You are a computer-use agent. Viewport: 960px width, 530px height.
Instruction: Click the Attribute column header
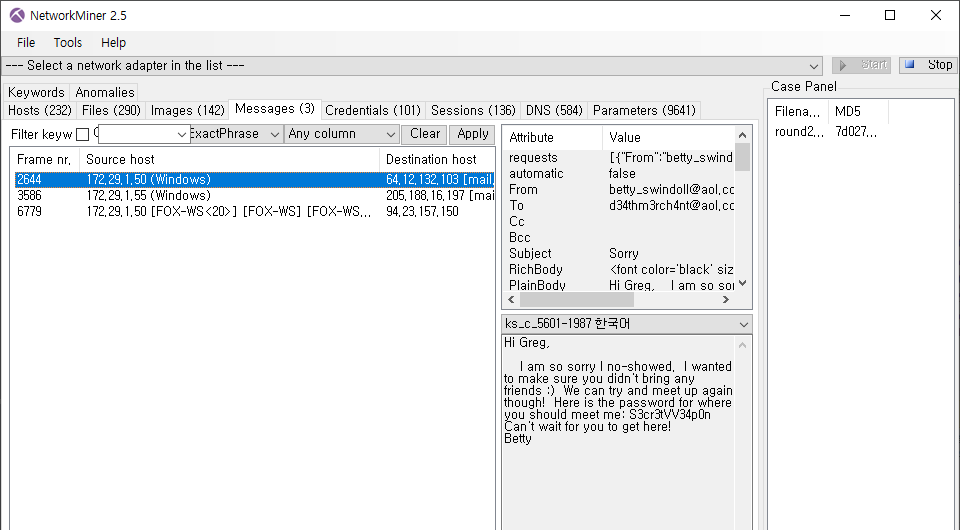point(552,137)
